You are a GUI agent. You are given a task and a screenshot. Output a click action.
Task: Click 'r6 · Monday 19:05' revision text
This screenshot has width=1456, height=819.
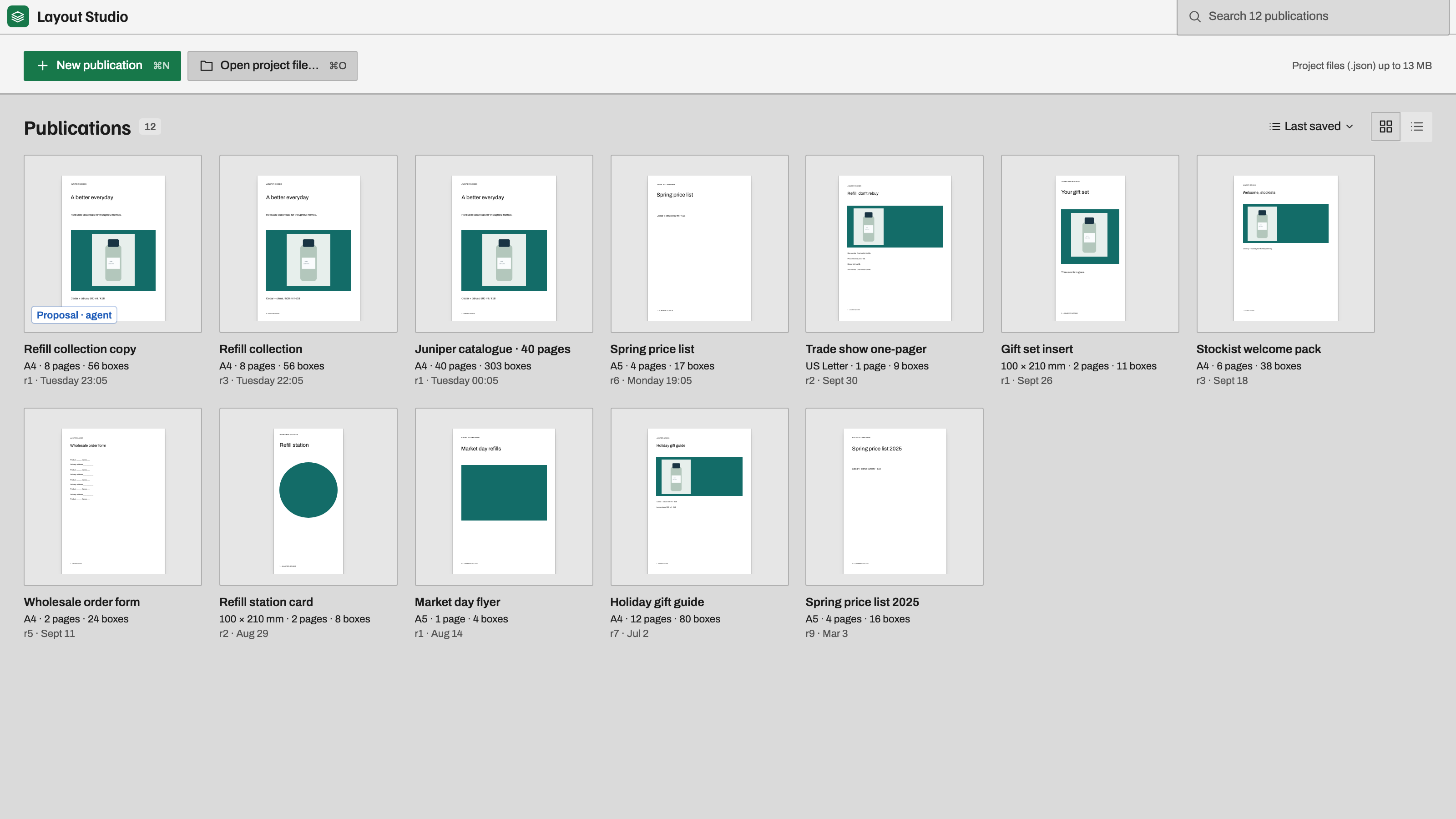click(651, 380)
